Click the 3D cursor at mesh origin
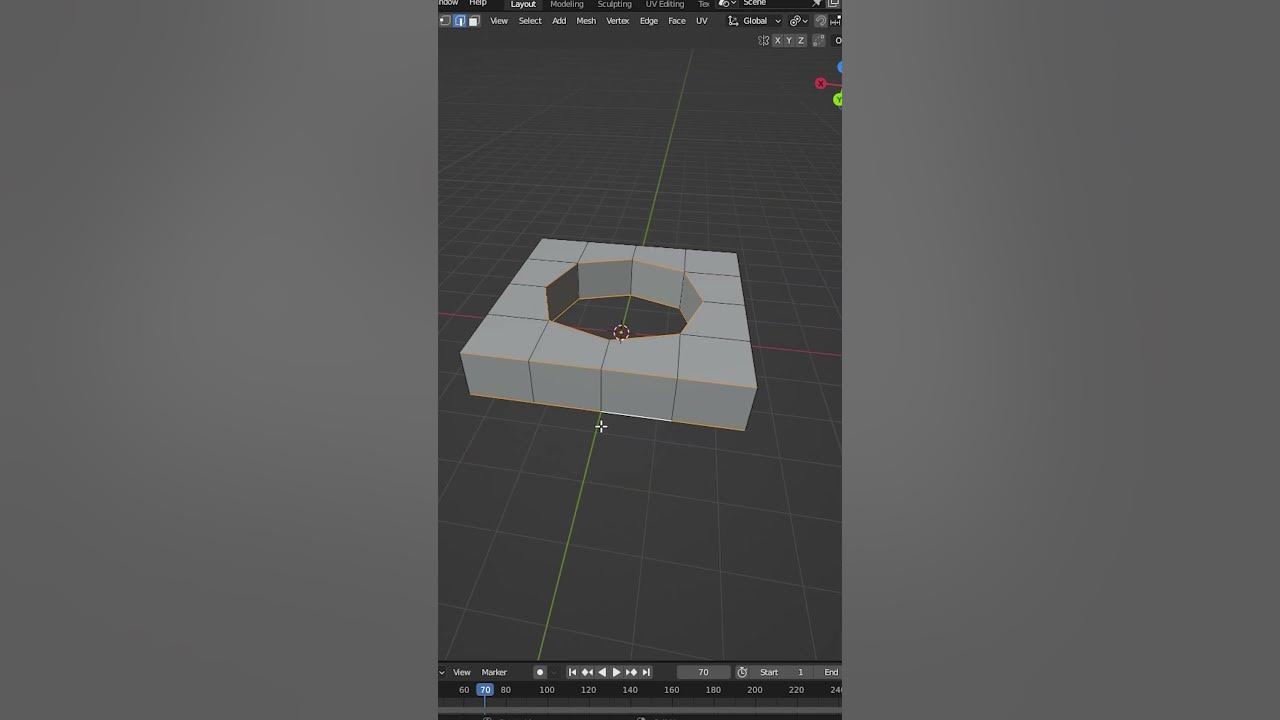Viewport: 1280px width, 720px height. tap(621, 332)
